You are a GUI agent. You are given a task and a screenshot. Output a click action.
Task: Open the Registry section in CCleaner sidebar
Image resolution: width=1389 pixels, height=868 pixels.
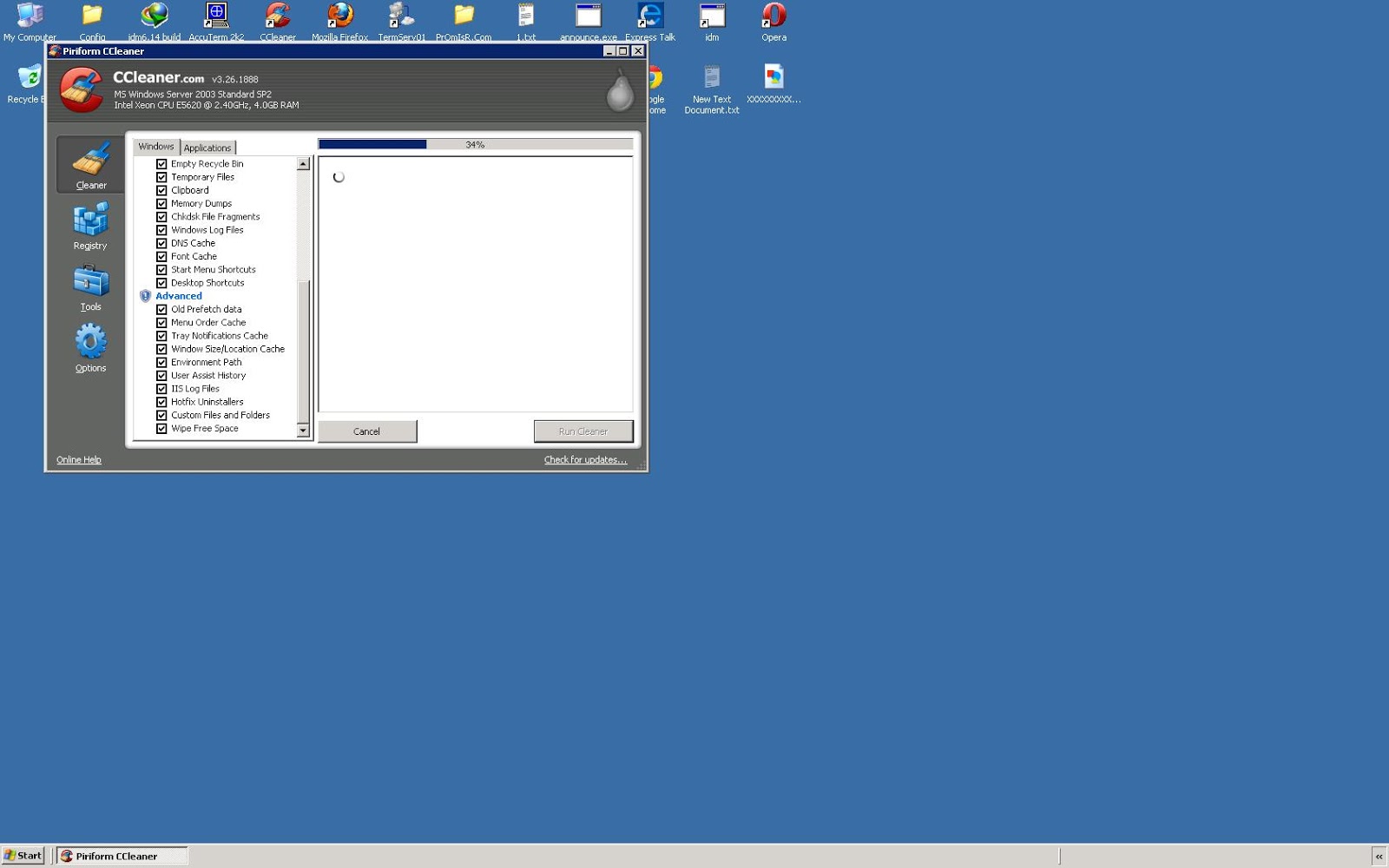[x=90, y=226]
